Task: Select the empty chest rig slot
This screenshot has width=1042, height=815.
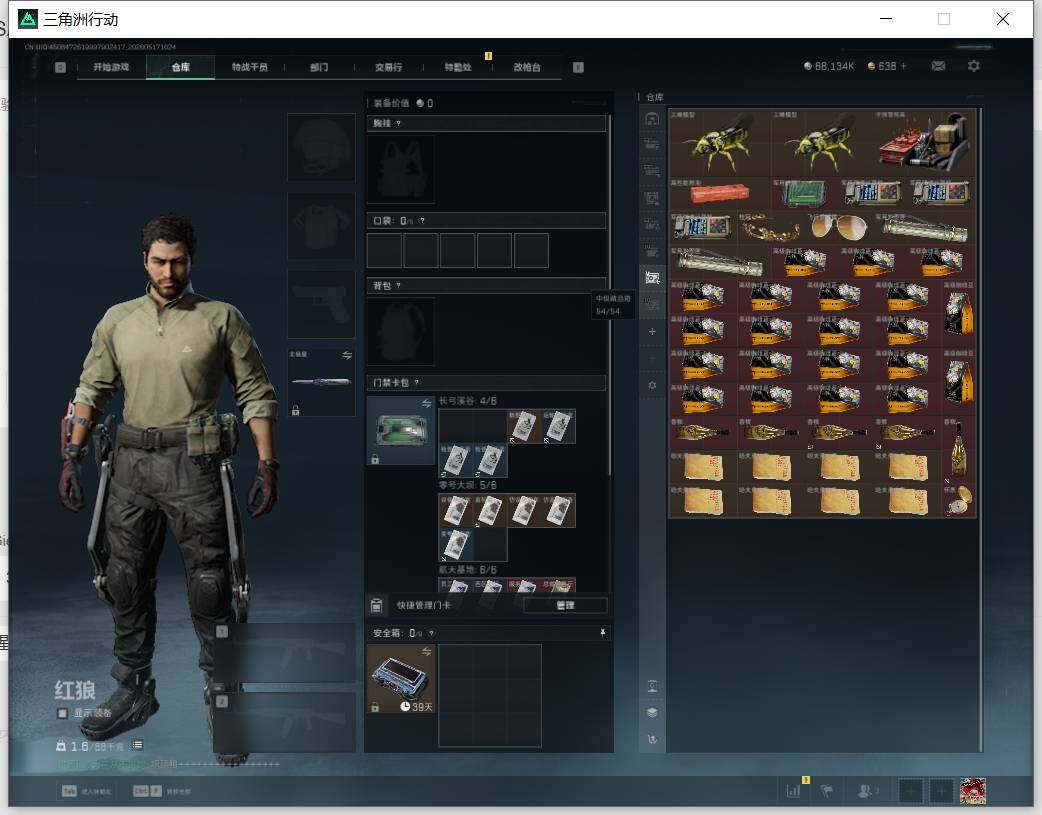Action: click(x=401, y=169)
